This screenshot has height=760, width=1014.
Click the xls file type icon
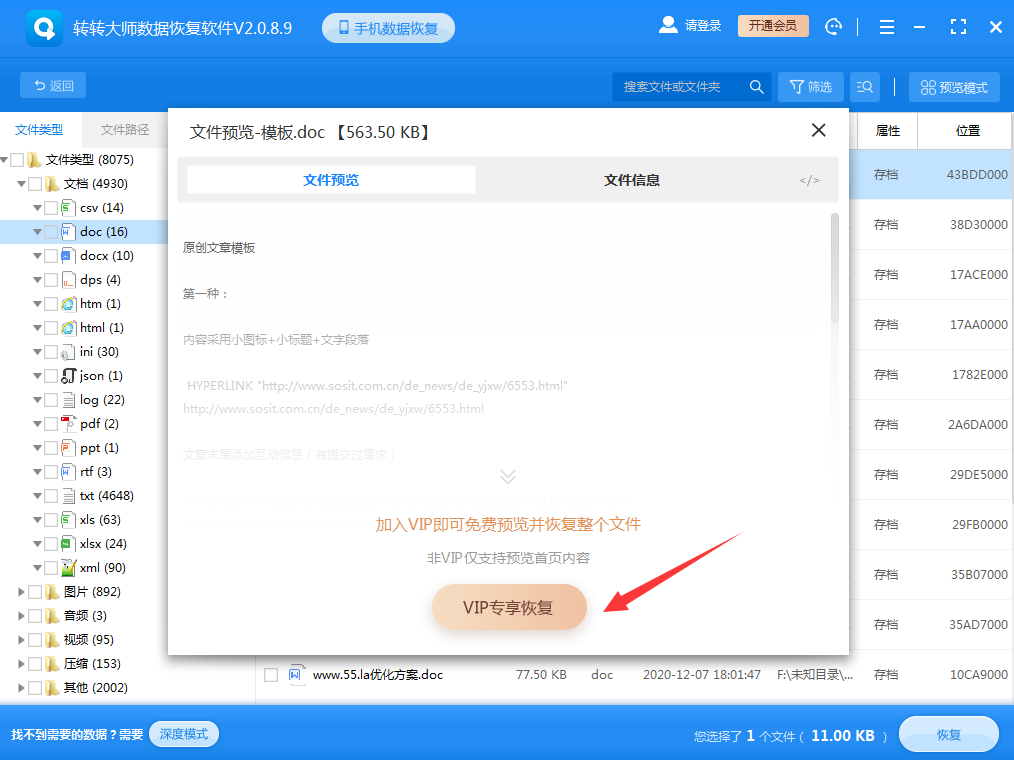[x=68, y=519]
